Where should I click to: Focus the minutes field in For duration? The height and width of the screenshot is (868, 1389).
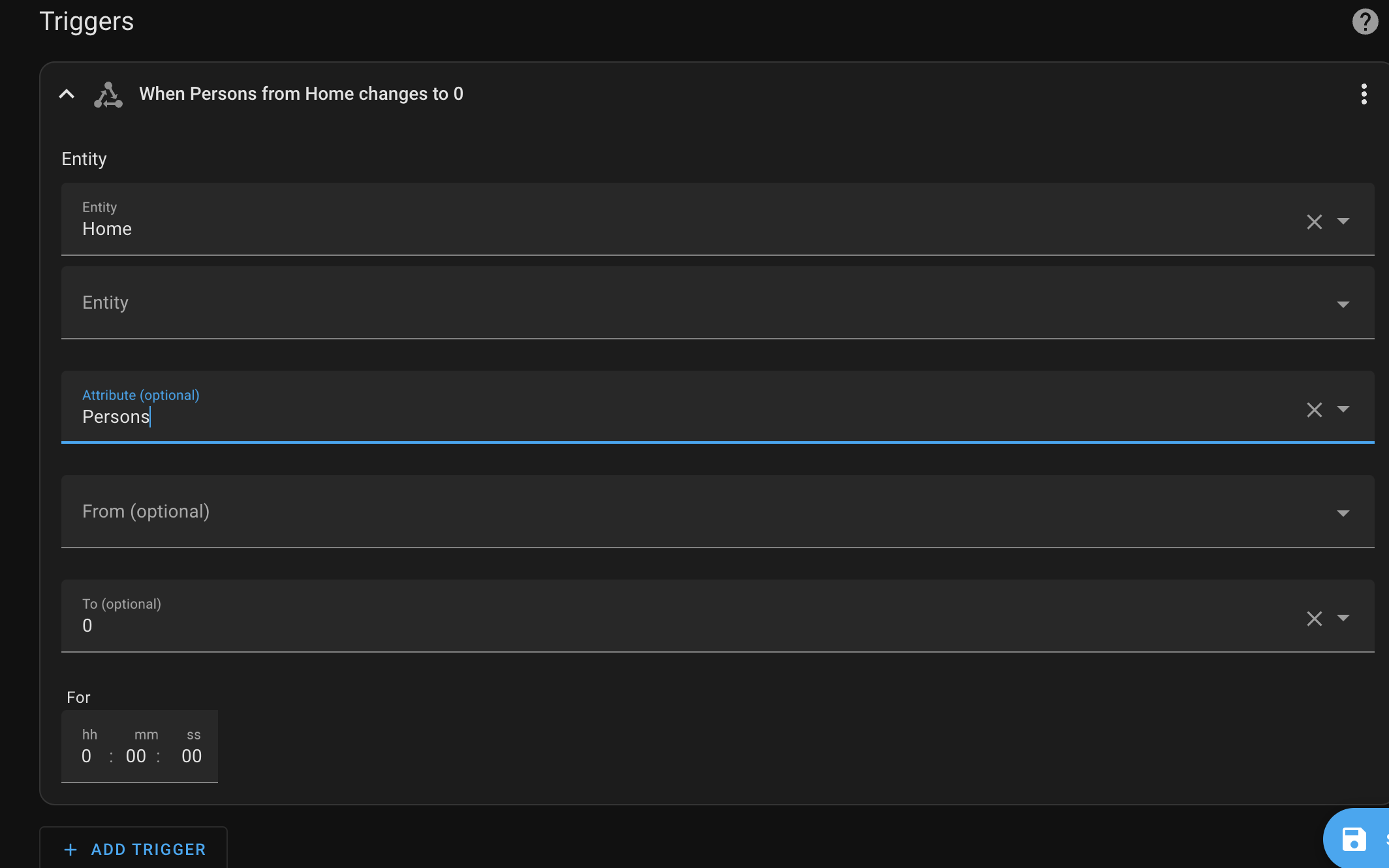tap(136, 756)
